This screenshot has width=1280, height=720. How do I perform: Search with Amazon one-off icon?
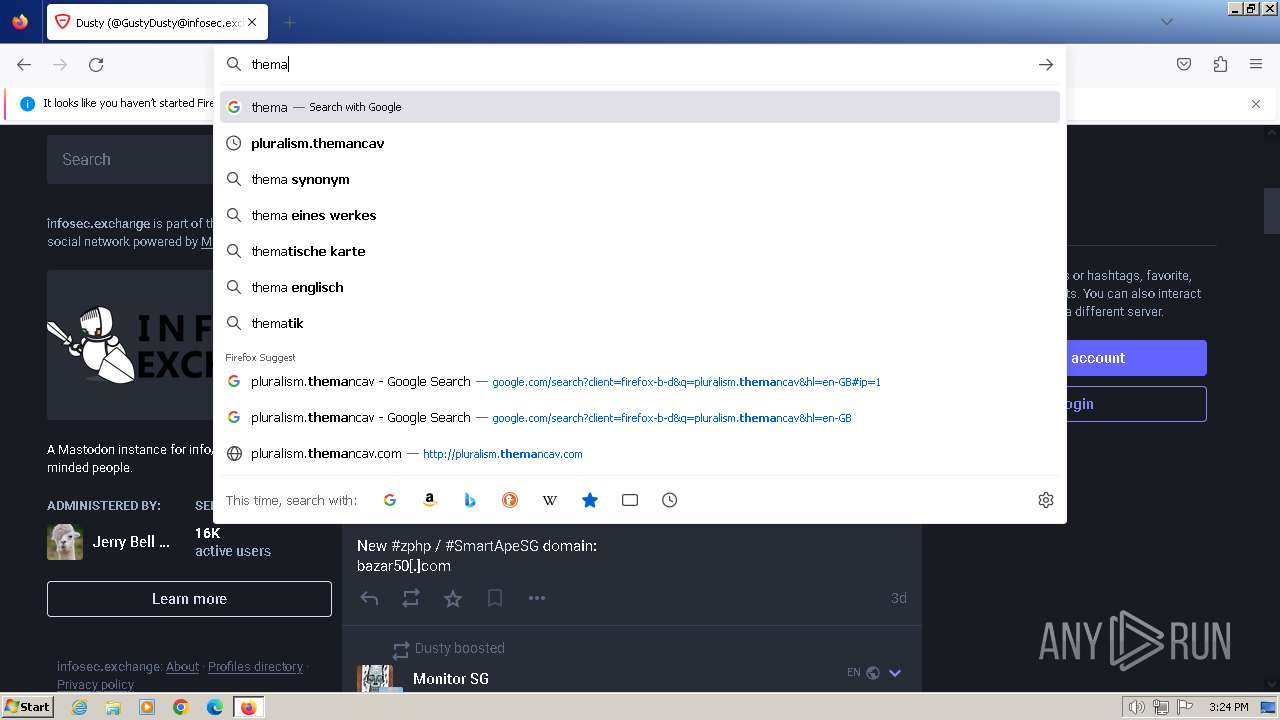pos(430,500)
